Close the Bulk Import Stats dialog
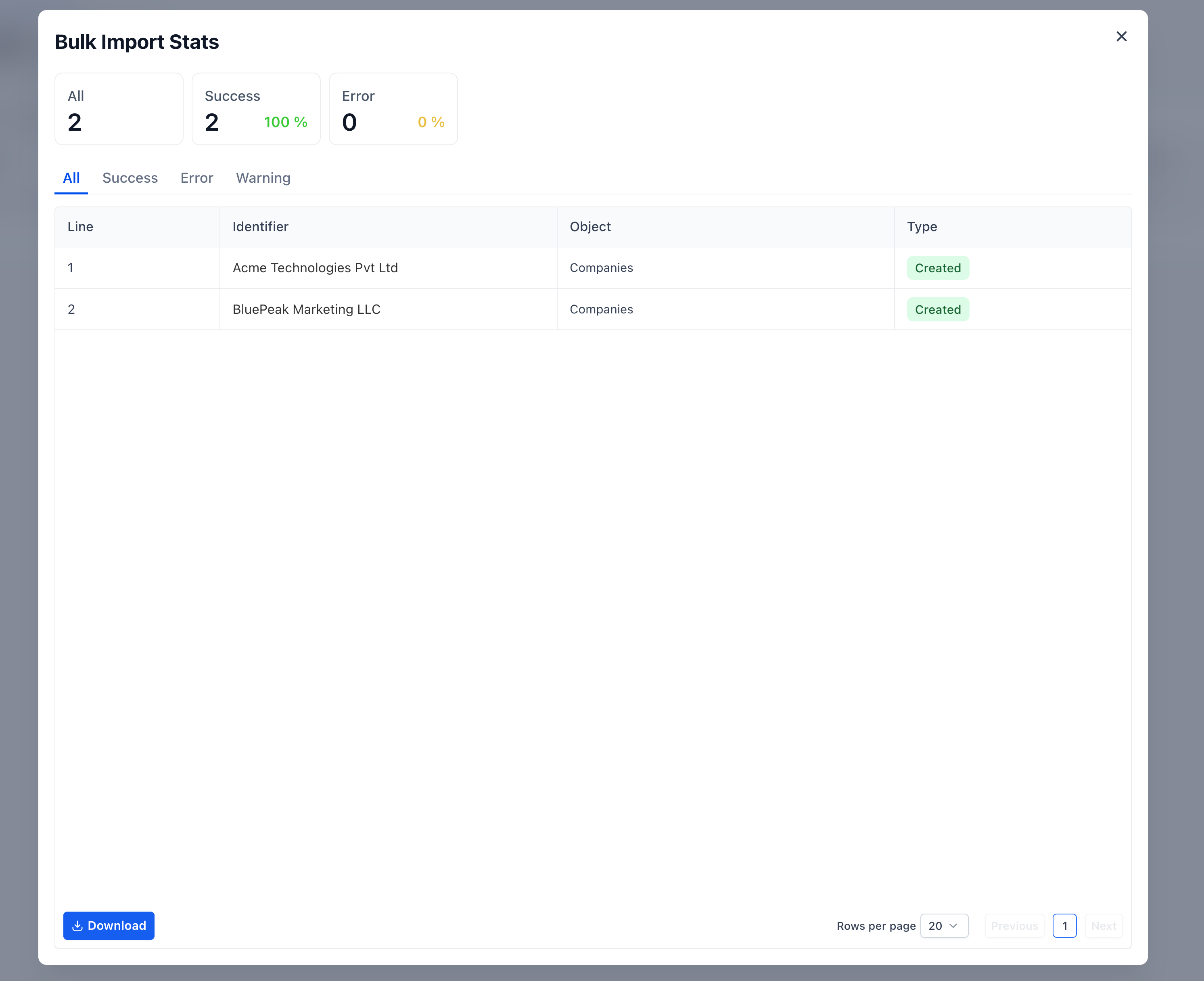 (1121, 37)
